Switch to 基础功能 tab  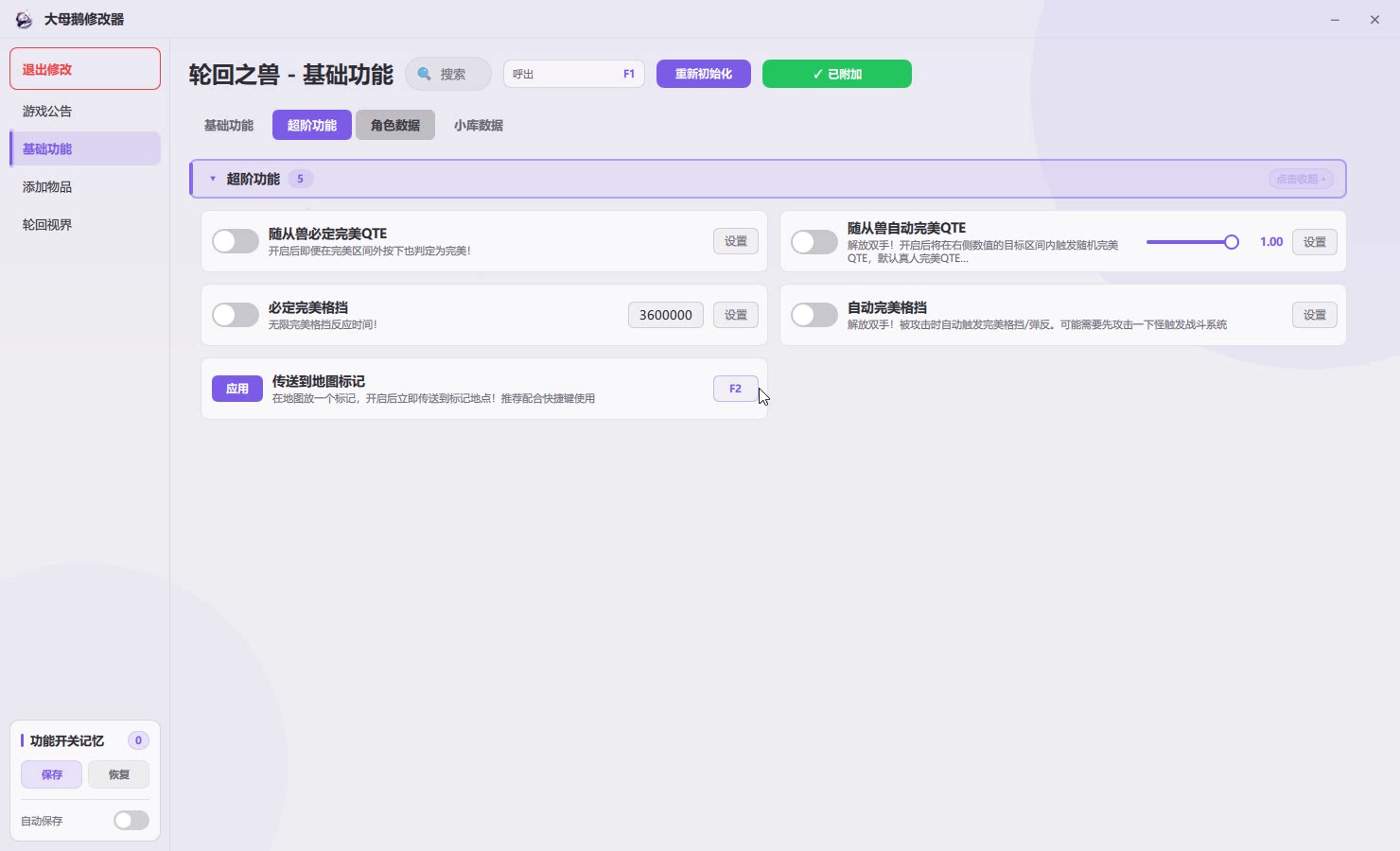229,125
